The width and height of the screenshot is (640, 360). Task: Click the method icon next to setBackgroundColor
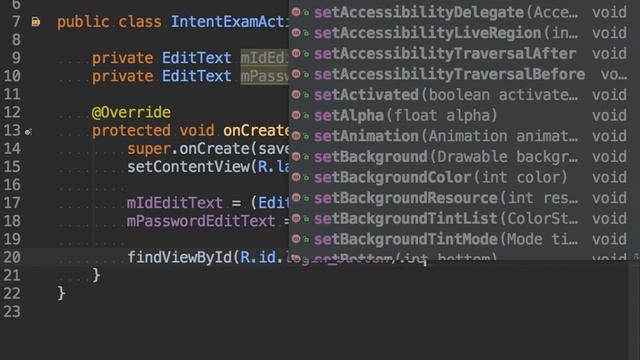point(296,177)
